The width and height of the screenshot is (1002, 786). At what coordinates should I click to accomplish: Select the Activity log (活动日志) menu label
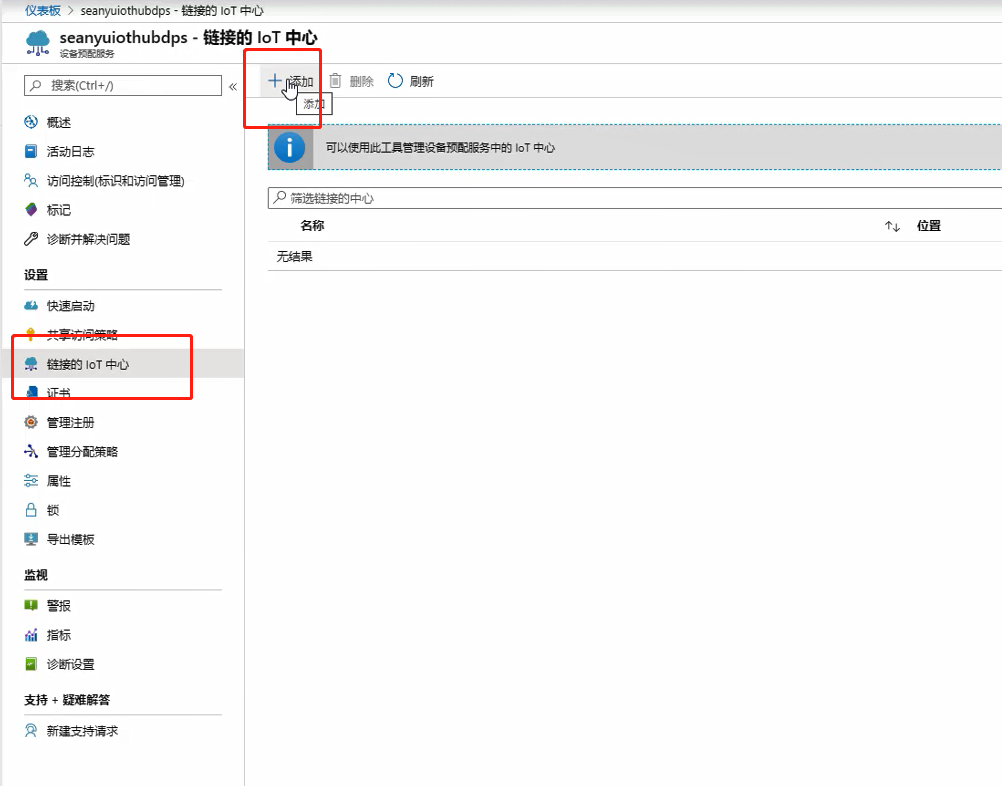70,151
